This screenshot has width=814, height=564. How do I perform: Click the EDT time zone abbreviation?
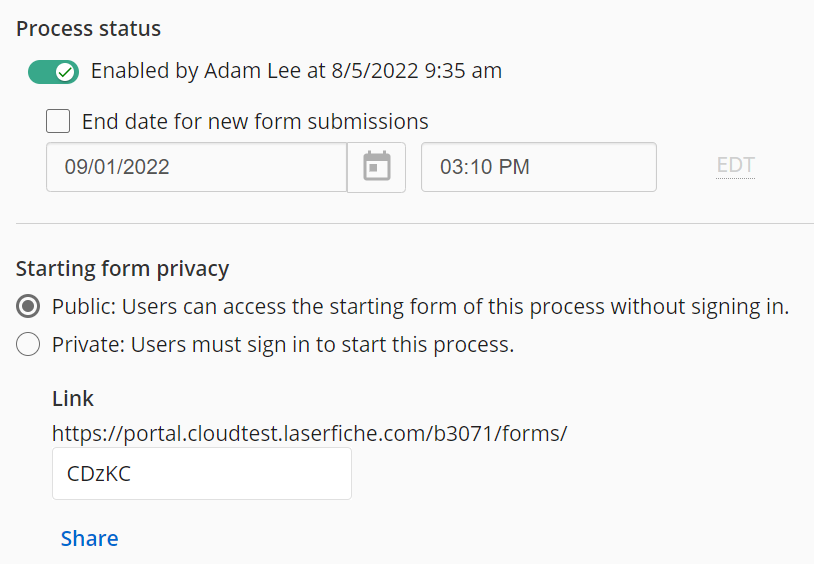736,166
